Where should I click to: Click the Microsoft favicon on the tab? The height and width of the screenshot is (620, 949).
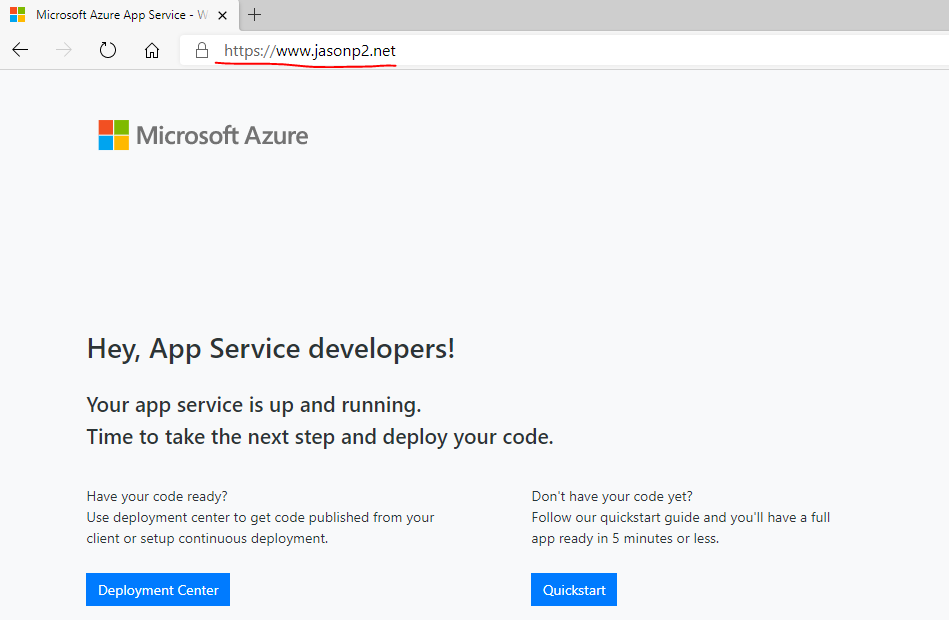(17, 15)
